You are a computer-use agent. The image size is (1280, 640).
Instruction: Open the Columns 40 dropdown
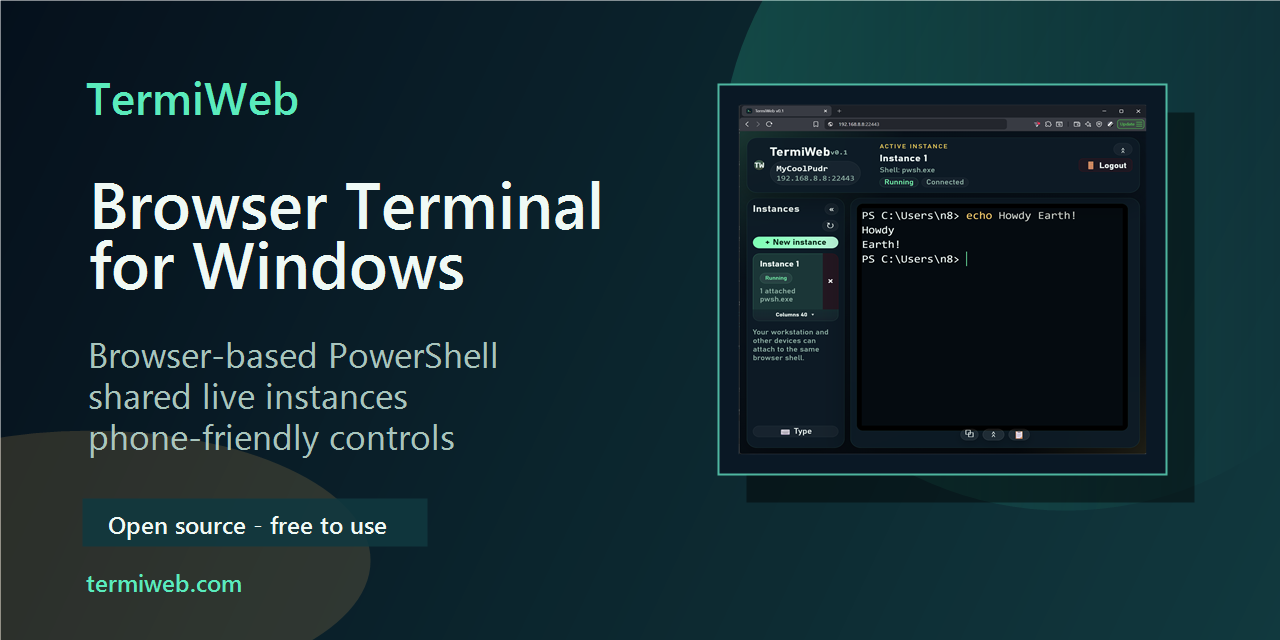794,314
